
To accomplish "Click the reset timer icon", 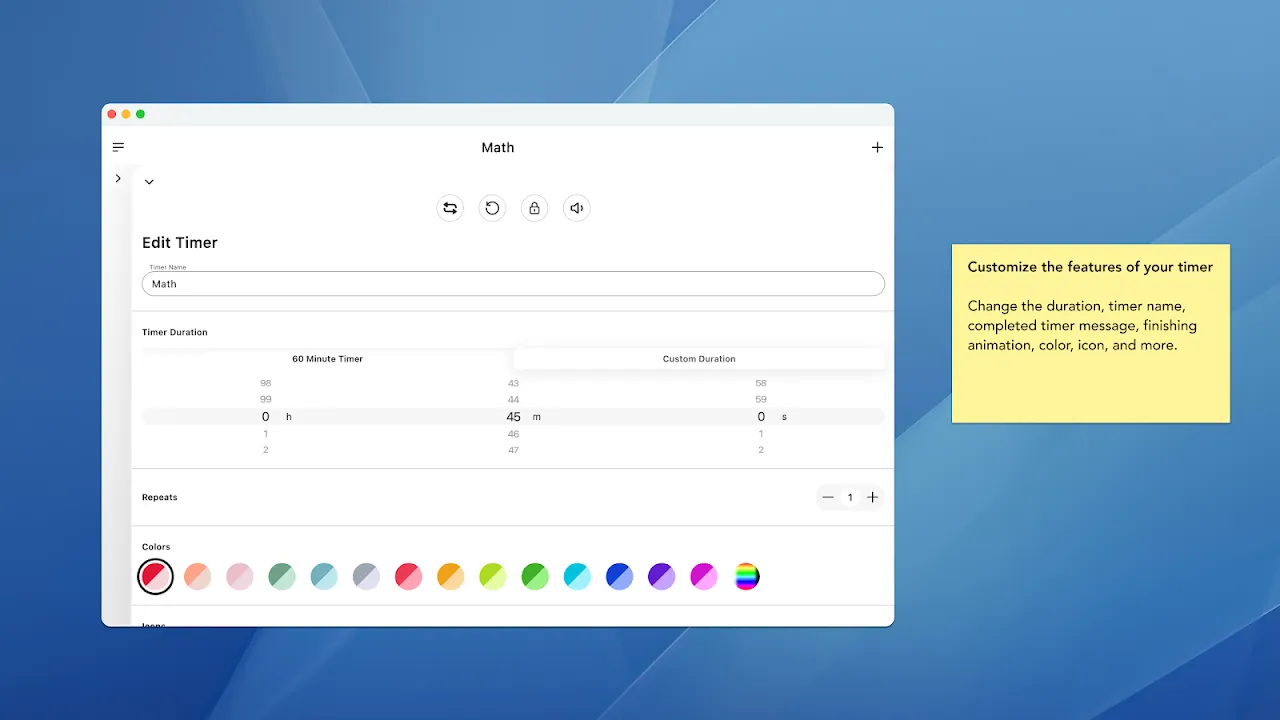I will 492,207.
